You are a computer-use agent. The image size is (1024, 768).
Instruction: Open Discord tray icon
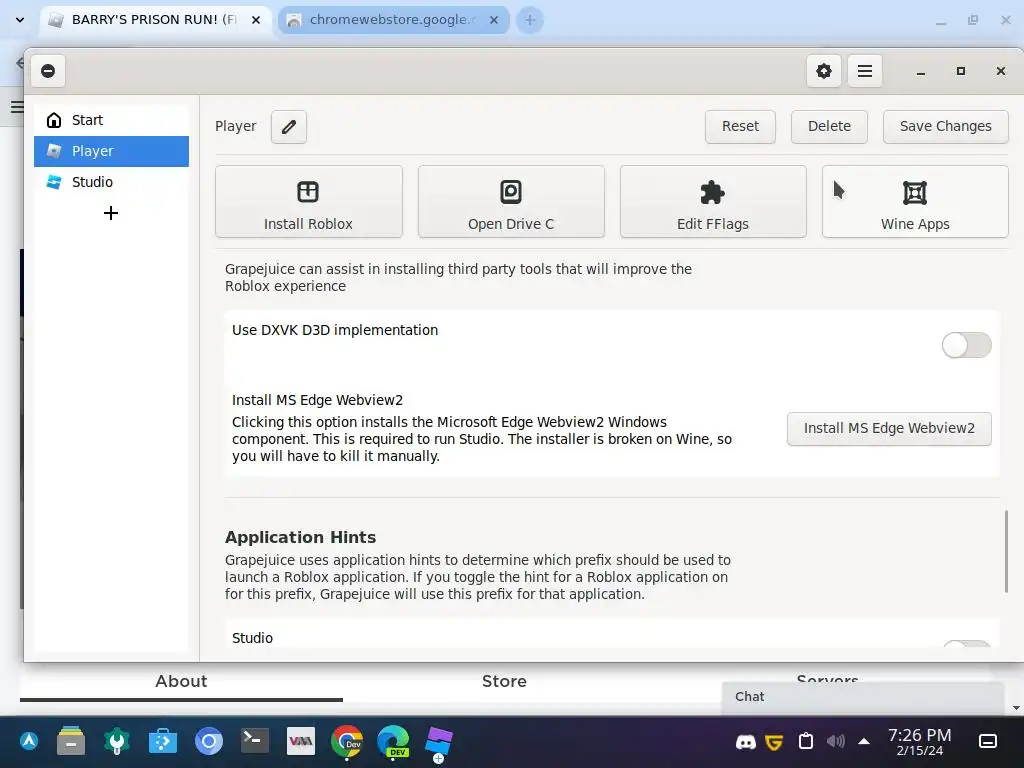745,742
